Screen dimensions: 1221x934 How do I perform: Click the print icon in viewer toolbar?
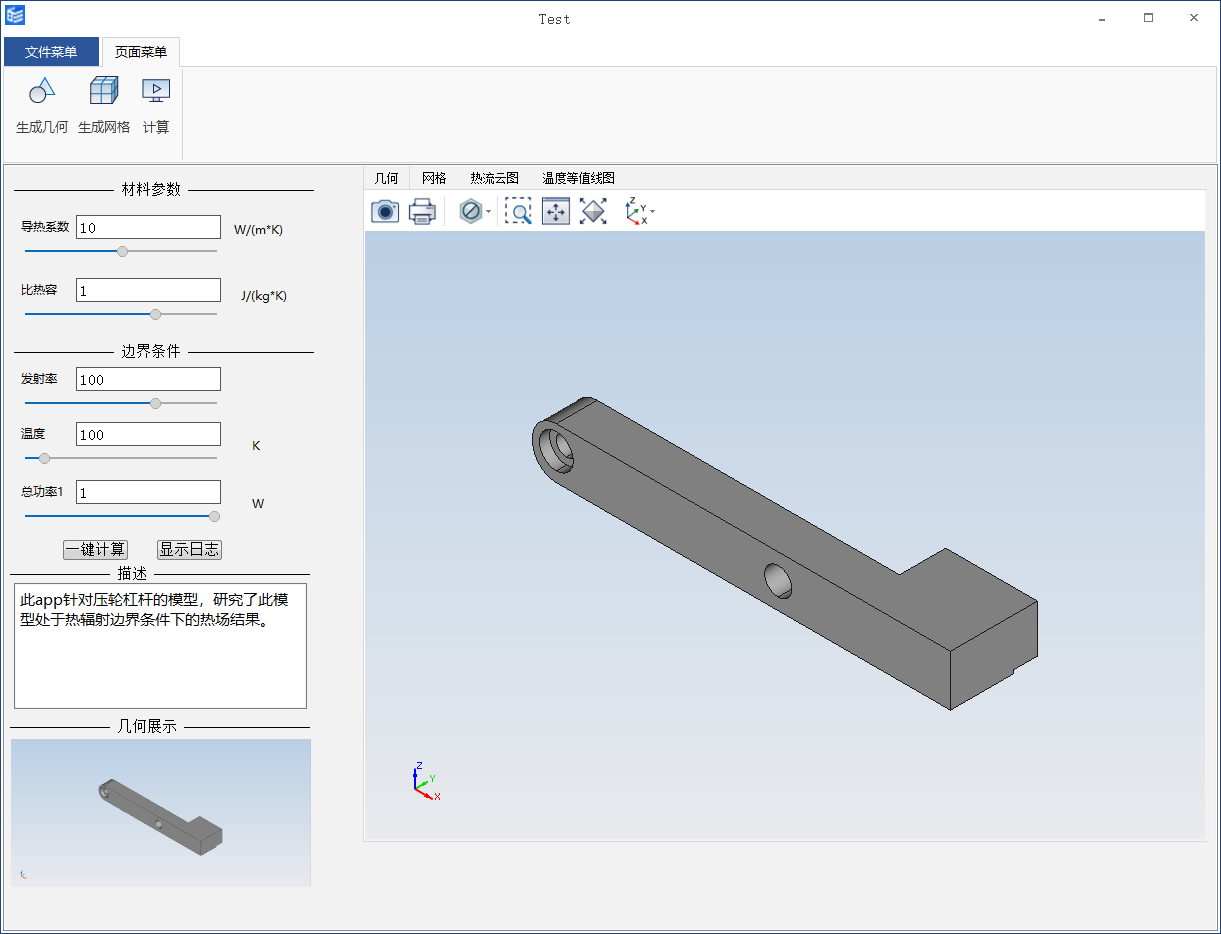(x=422, y=211)
